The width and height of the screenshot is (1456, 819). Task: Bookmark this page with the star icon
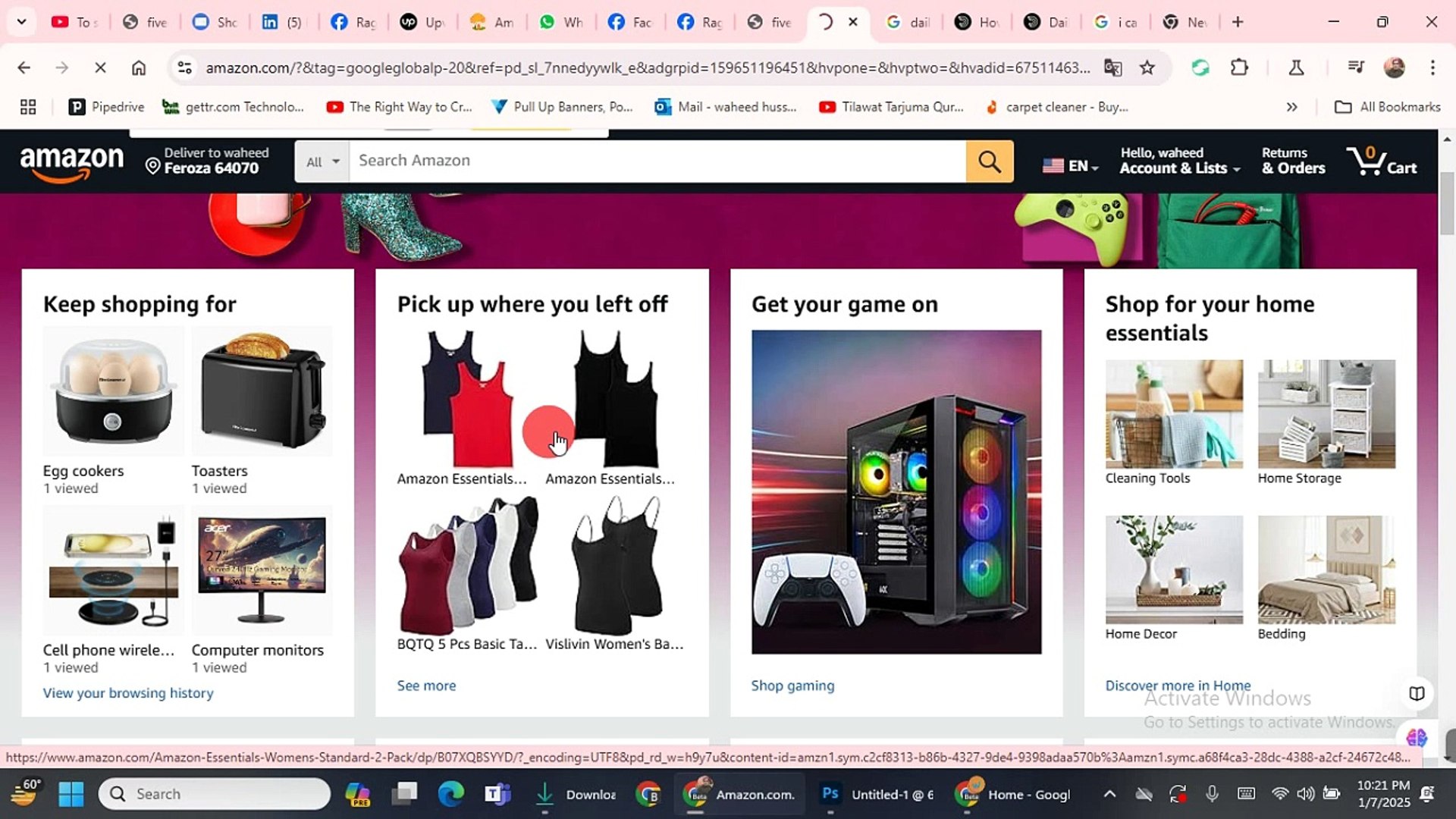pos(1147,67)
